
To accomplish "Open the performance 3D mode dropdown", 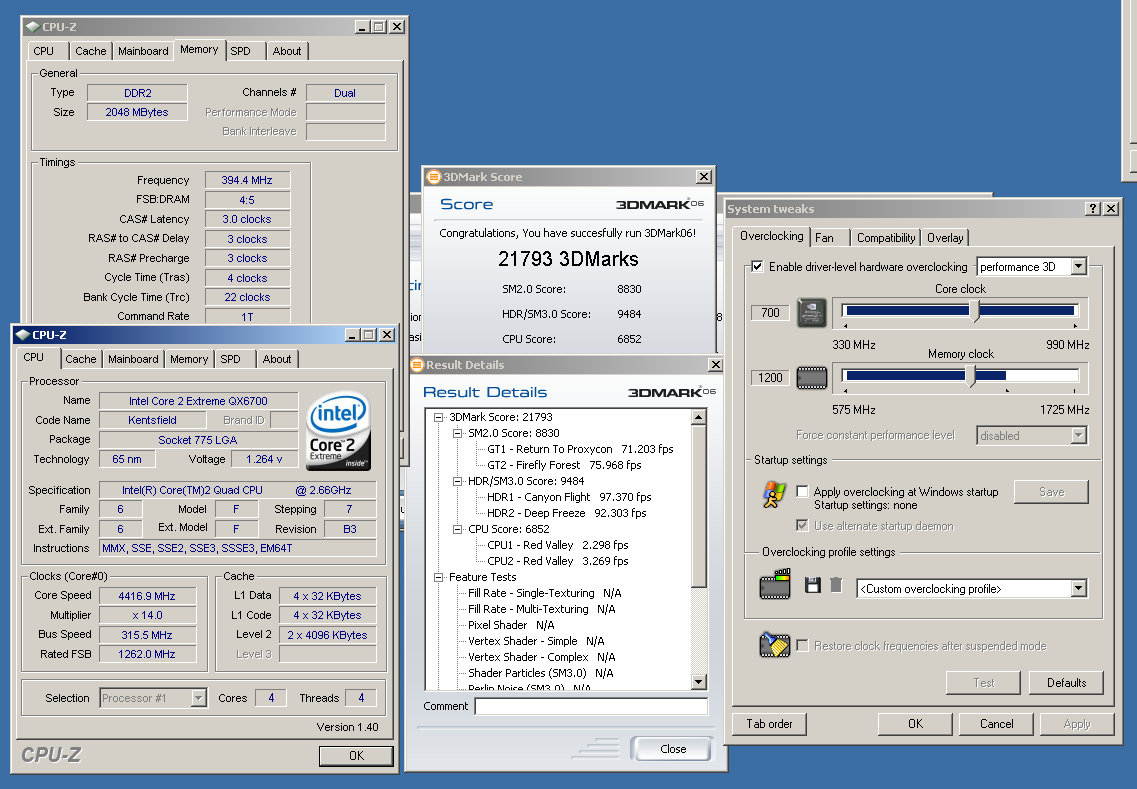I will (x=1078, y=267).
